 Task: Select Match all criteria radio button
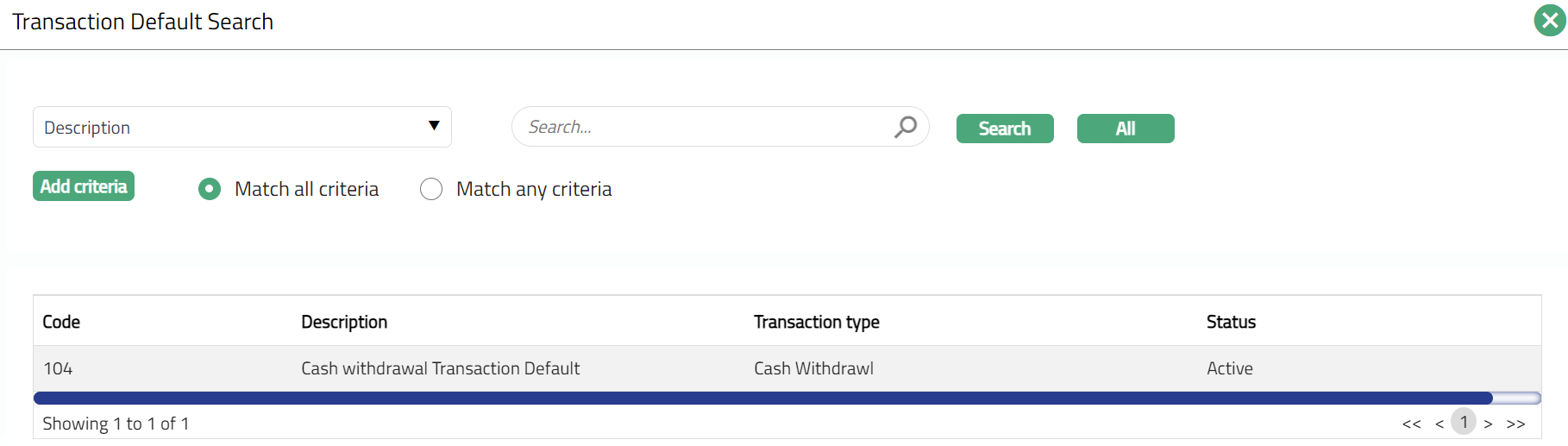[x=210, y=189]
